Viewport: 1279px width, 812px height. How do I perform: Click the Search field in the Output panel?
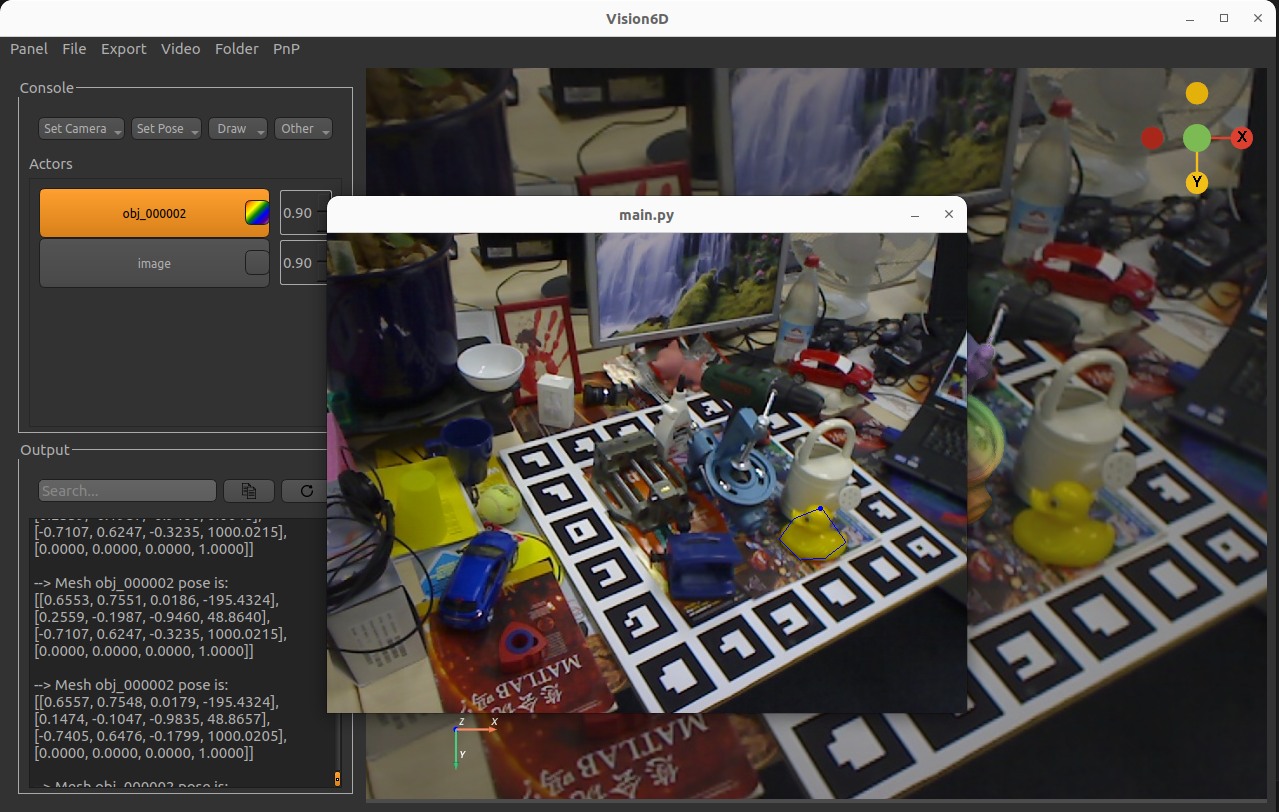point(127,490)
